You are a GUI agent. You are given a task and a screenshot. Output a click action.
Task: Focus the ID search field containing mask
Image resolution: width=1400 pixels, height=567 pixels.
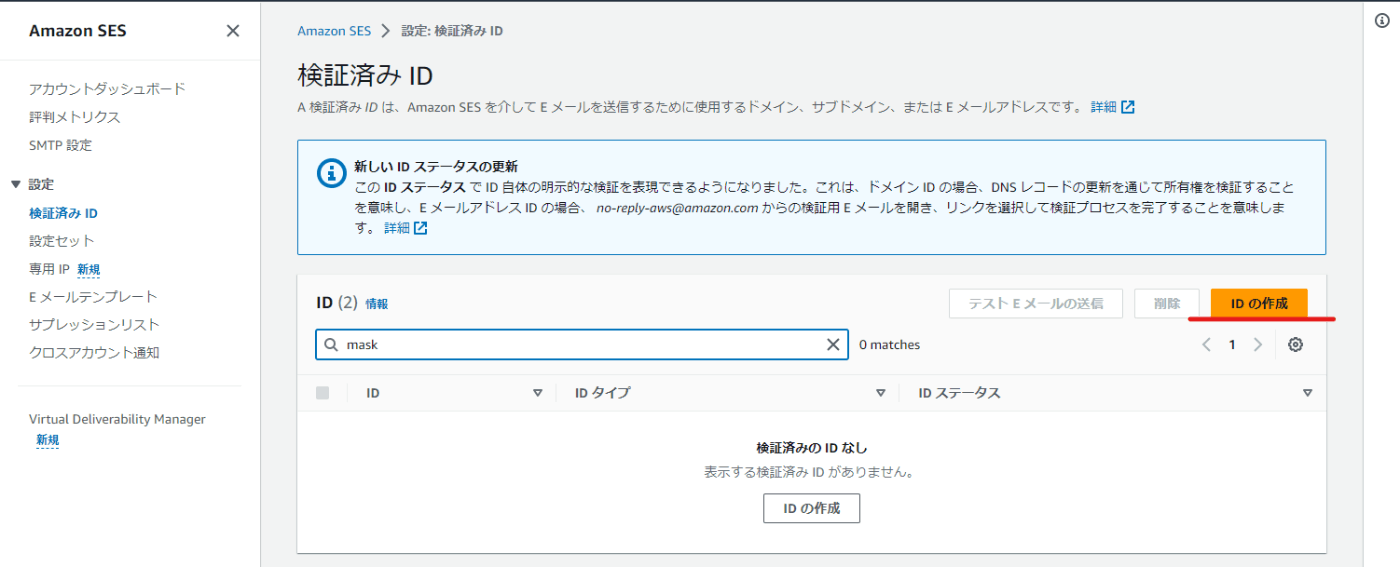point(582,345)
